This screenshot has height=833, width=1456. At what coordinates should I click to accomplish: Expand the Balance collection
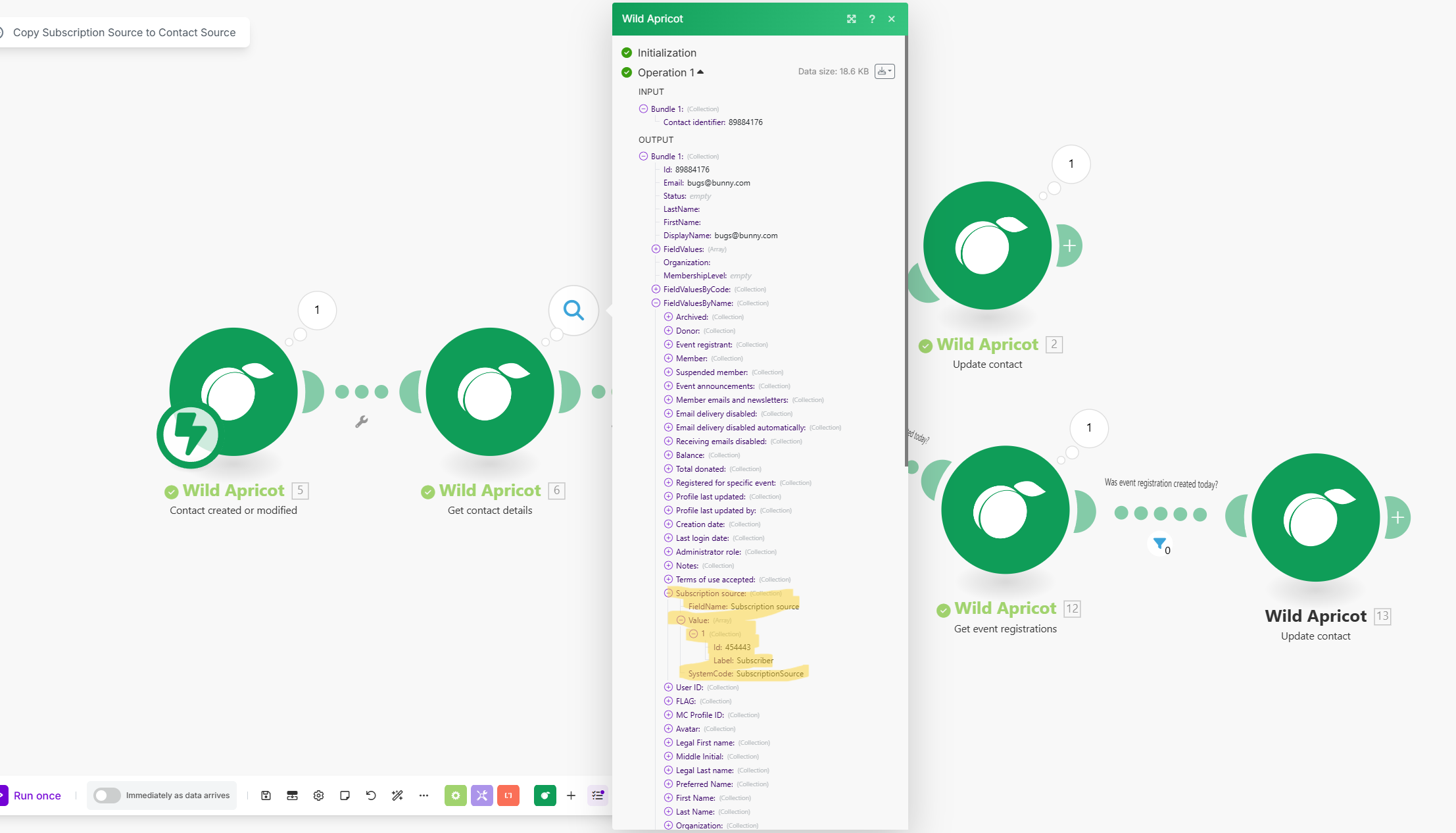pyautogui.click(x=668, y=455)
